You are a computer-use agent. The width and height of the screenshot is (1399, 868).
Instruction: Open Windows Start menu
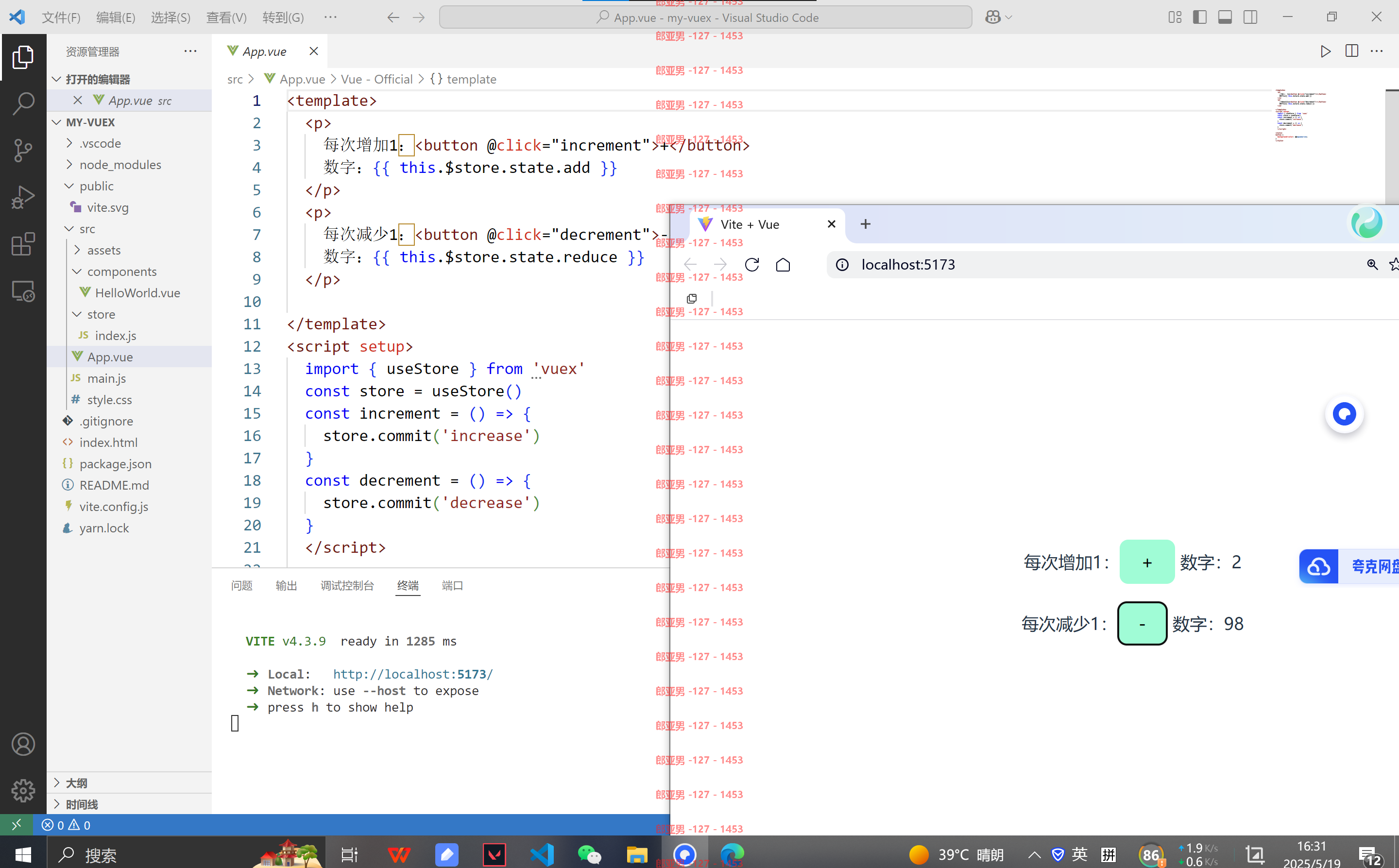(x=23, y=855)
